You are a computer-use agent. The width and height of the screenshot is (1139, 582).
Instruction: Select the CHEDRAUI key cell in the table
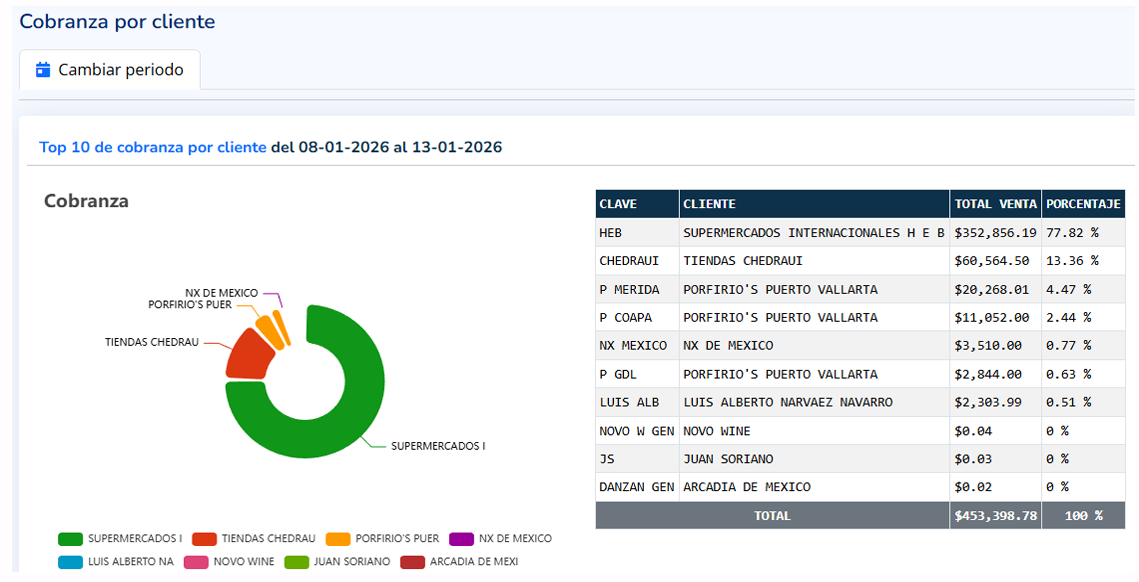637,261
